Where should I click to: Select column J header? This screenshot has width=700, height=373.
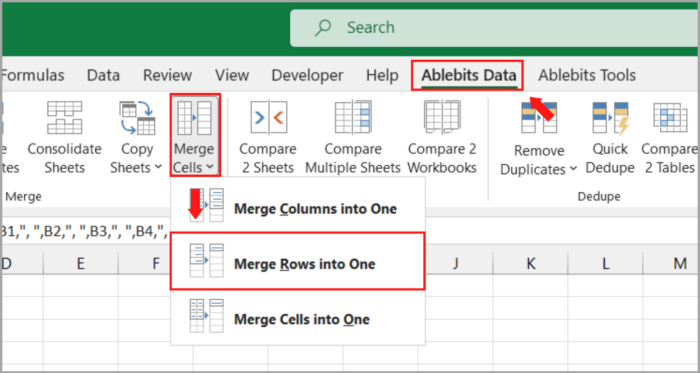[x=455, y=264]
